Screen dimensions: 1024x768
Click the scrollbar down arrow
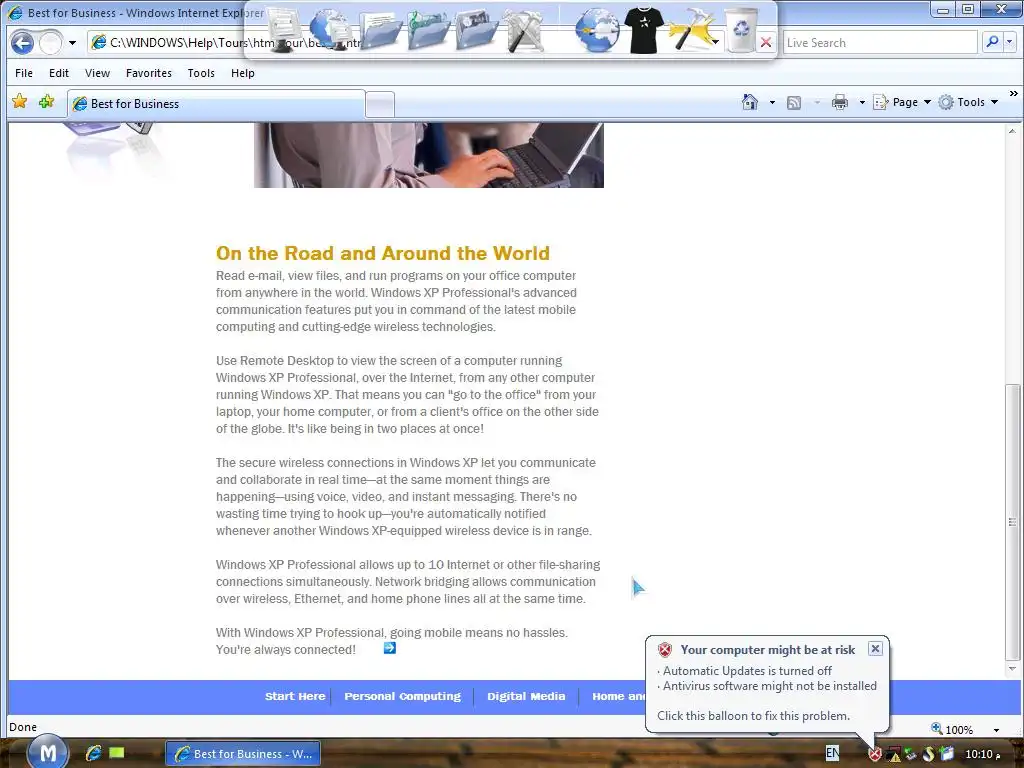pyautogui.click(x=1012, y=669)
